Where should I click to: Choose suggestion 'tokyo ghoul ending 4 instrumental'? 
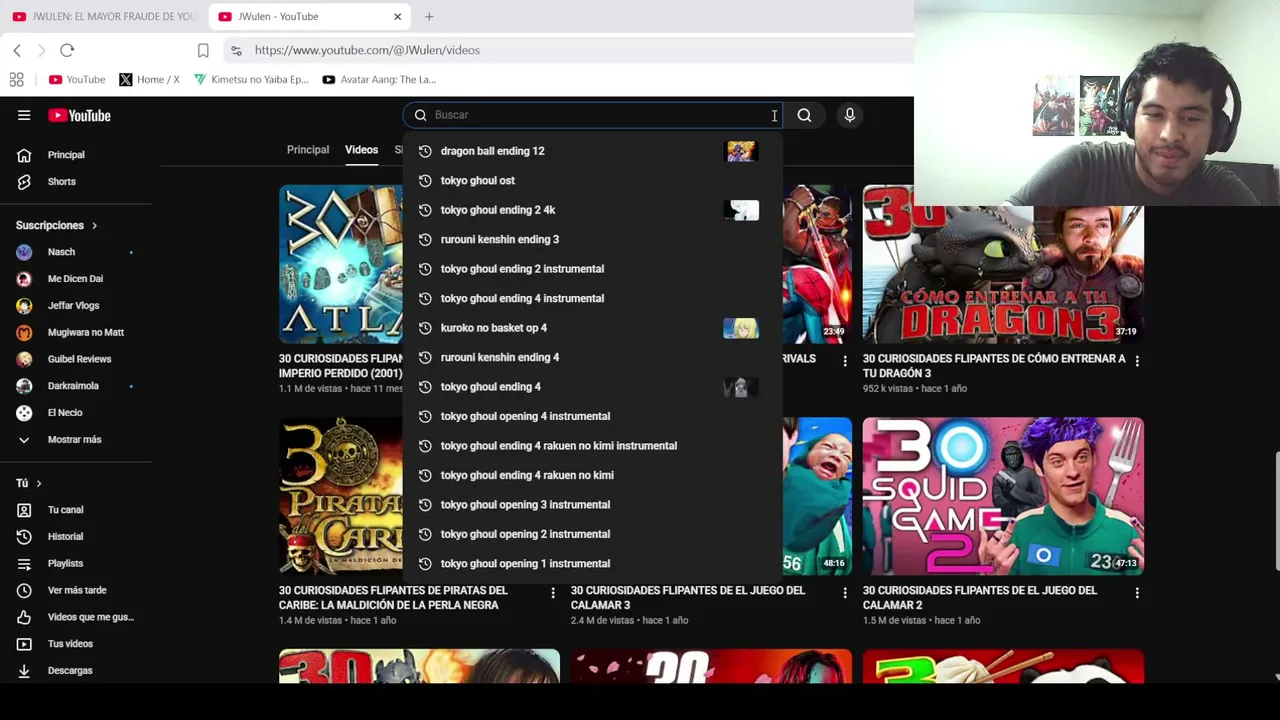[x=593, y=299]
